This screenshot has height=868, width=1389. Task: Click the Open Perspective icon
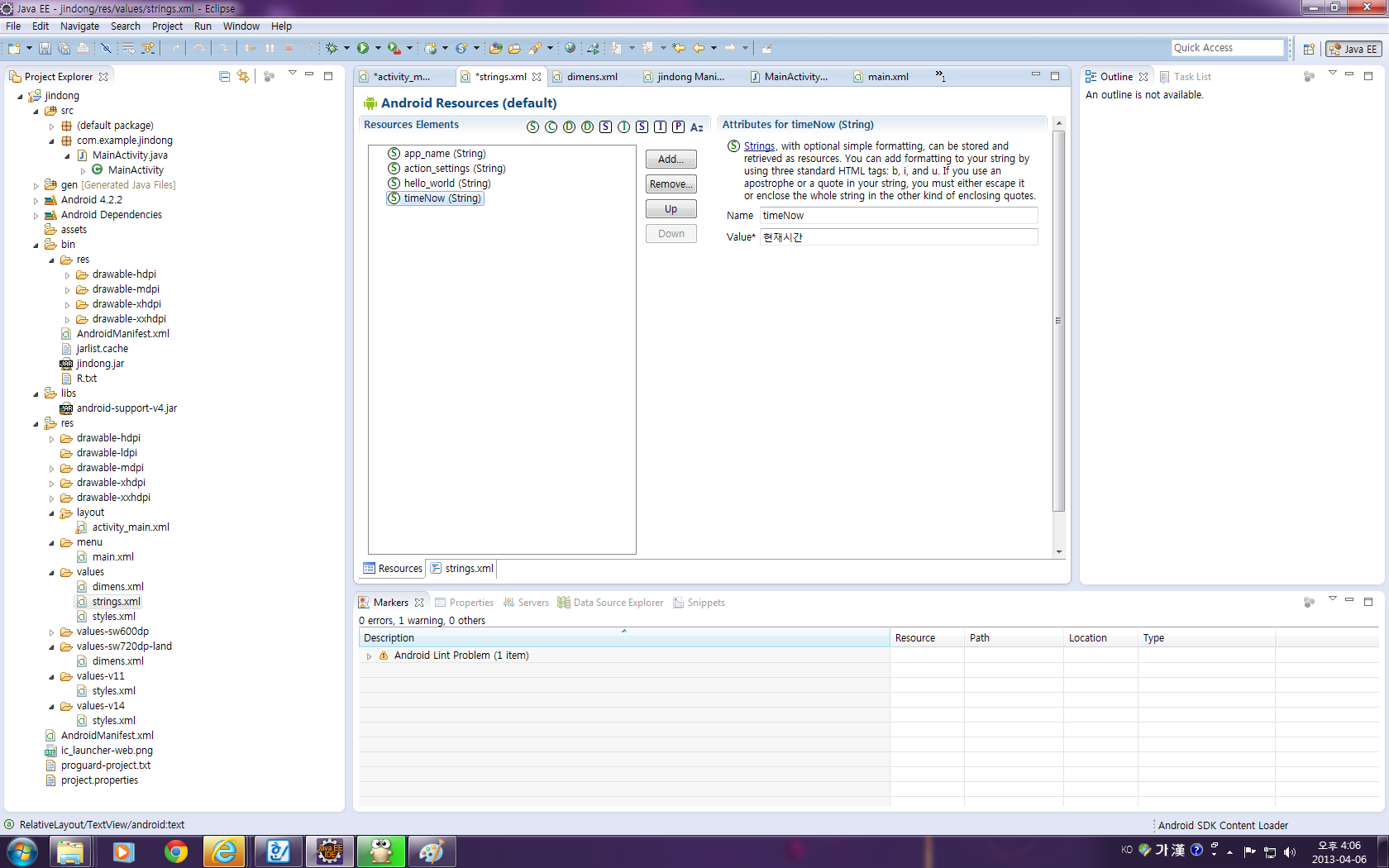(1309, 49)
